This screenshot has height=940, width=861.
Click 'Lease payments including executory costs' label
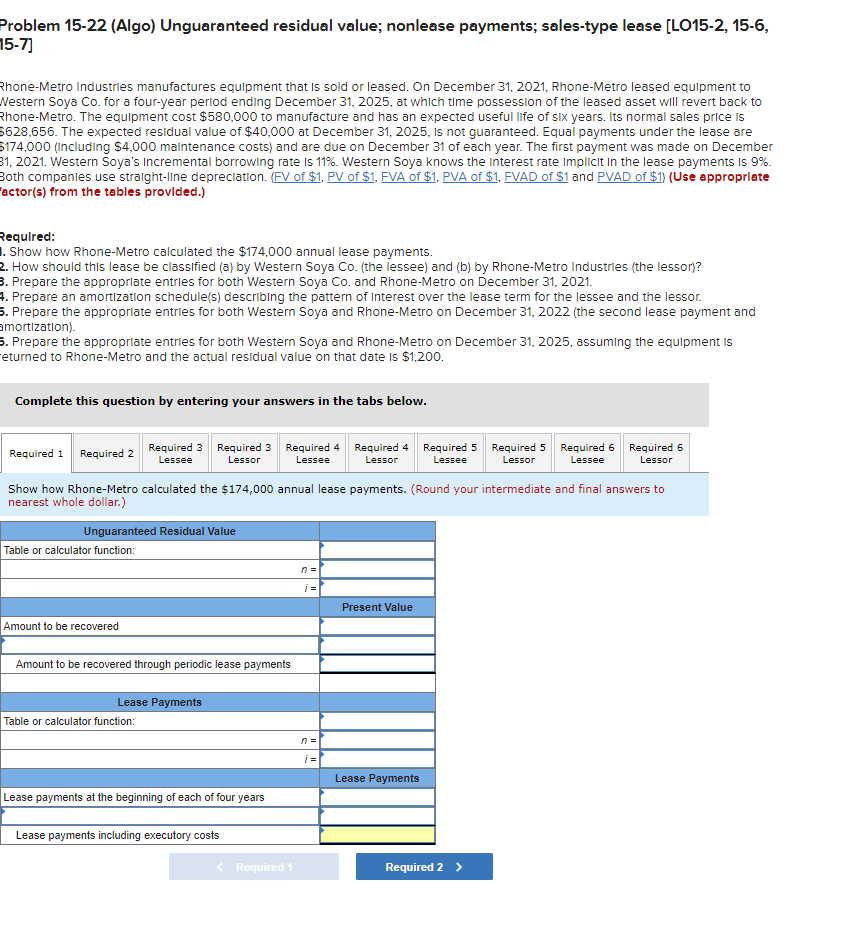[118, 835]
